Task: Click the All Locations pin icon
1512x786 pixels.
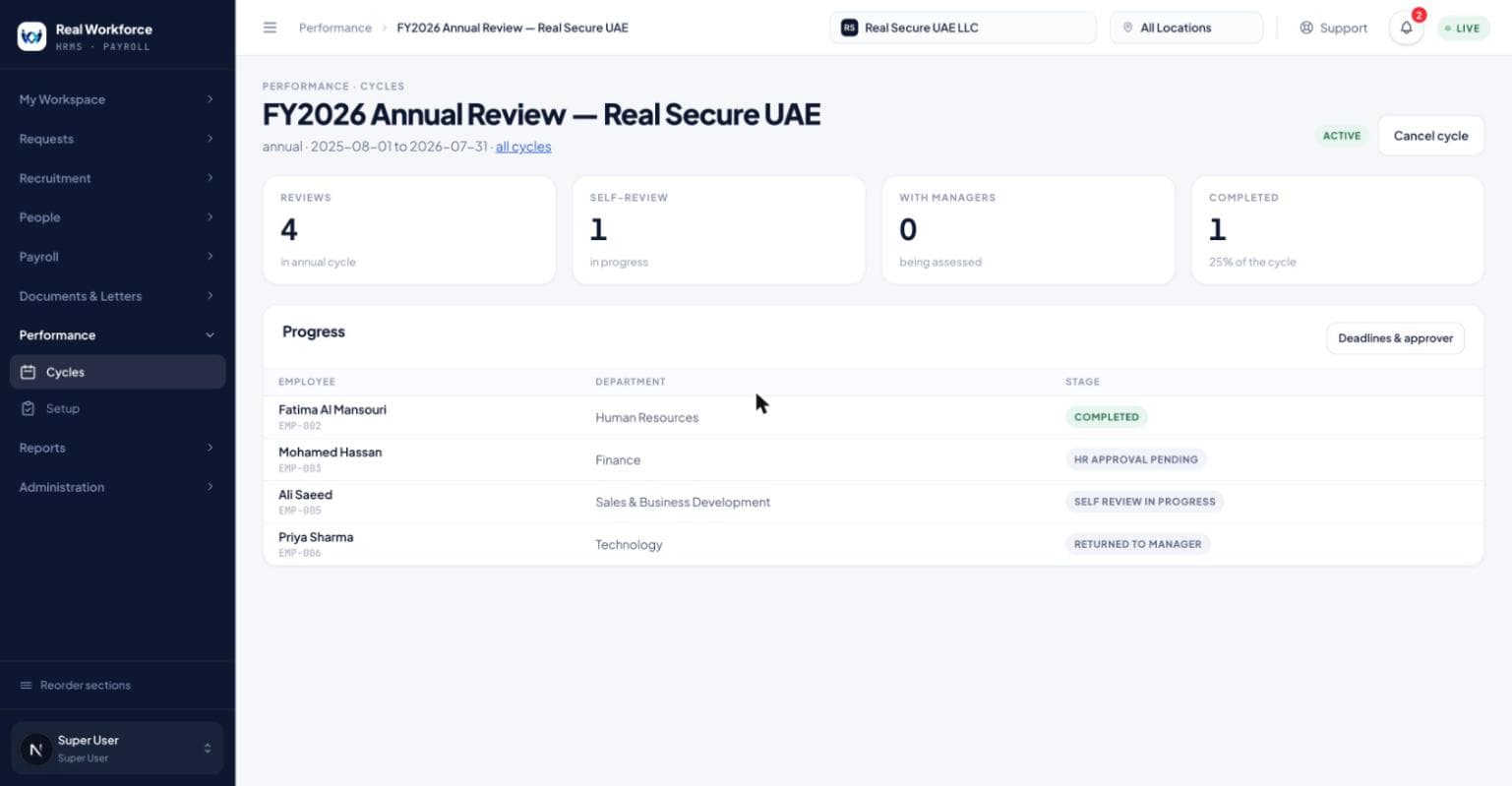Action: tap(1127, 28)
